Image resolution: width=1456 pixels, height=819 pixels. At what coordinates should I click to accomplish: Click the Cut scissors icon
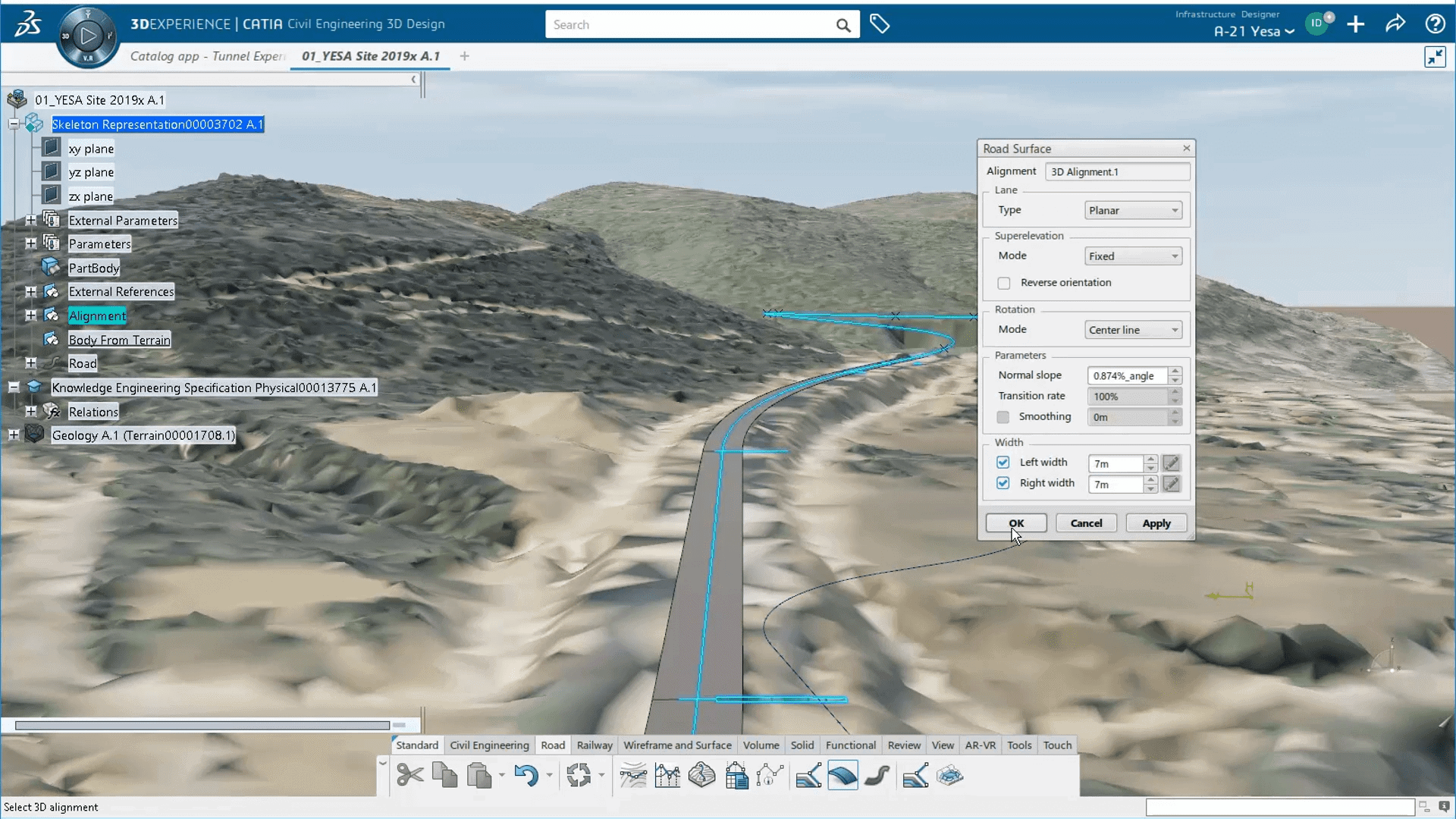(409, 776)
